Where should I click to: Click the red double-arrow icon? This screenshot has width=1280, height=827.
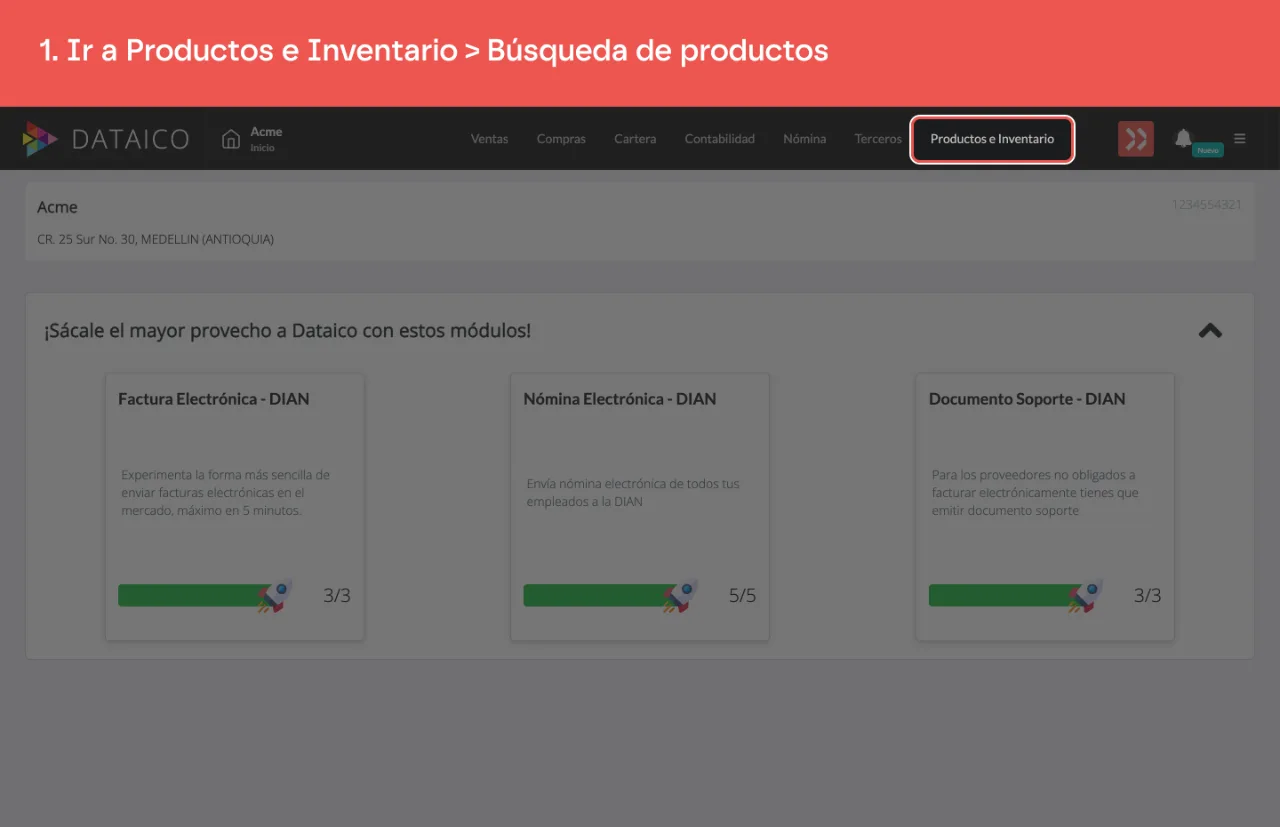(x=1136, y=139)
